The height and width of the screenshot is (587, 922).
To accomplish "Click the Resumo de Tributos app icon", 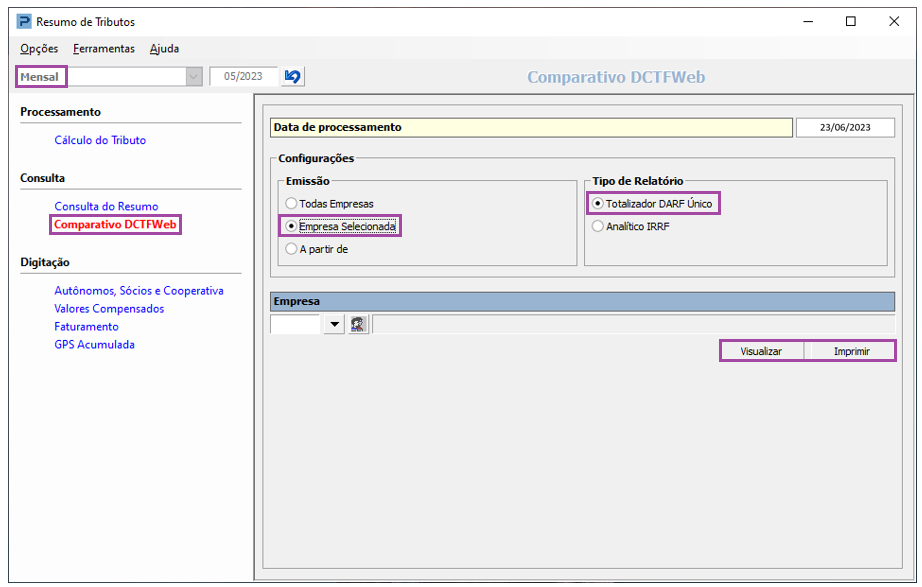I will click(24, 22).
